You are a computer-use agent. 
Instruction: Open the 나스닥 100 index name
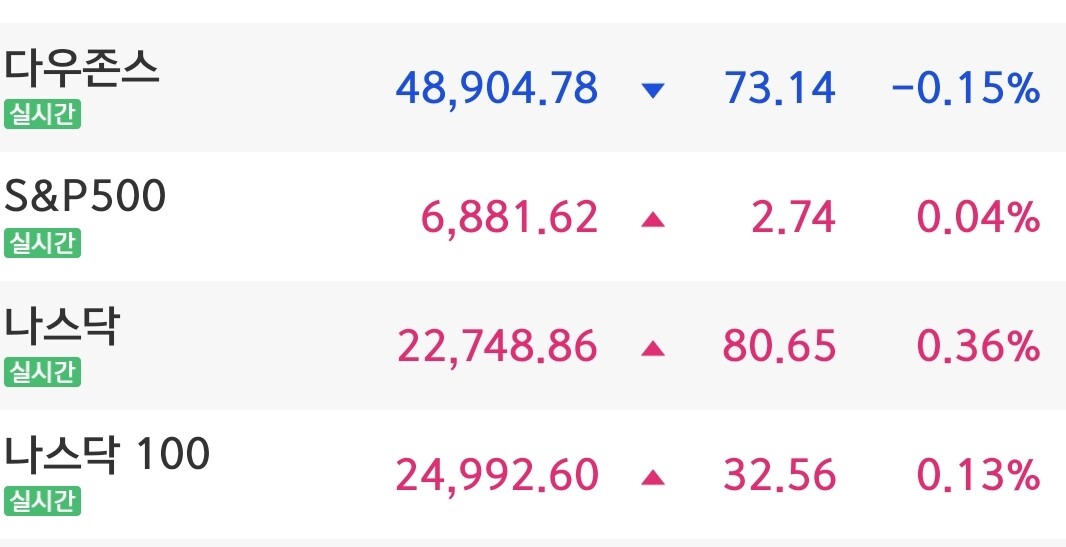click(108, 454)
